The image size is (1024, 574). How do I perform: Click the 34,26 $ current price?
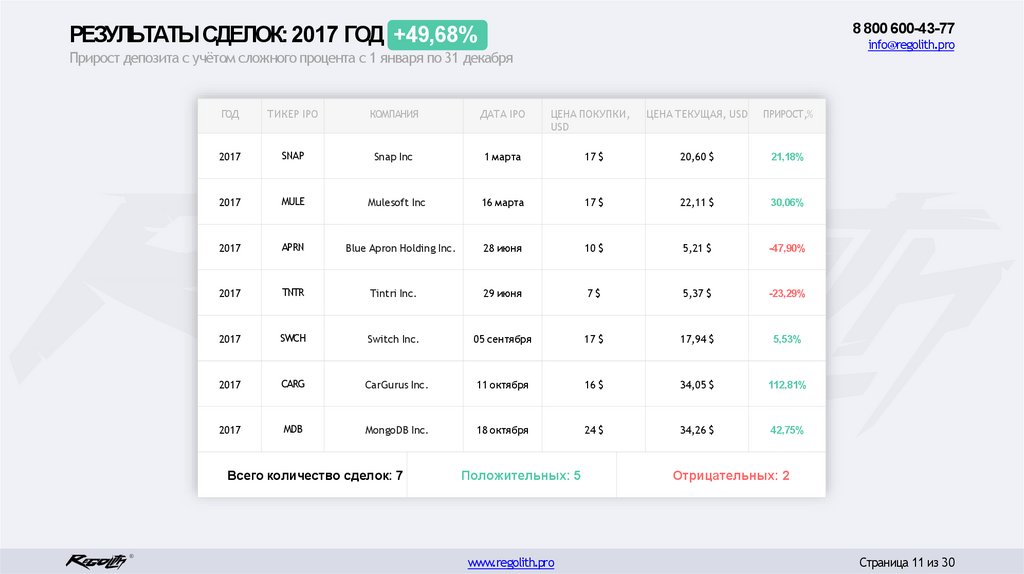697,430
